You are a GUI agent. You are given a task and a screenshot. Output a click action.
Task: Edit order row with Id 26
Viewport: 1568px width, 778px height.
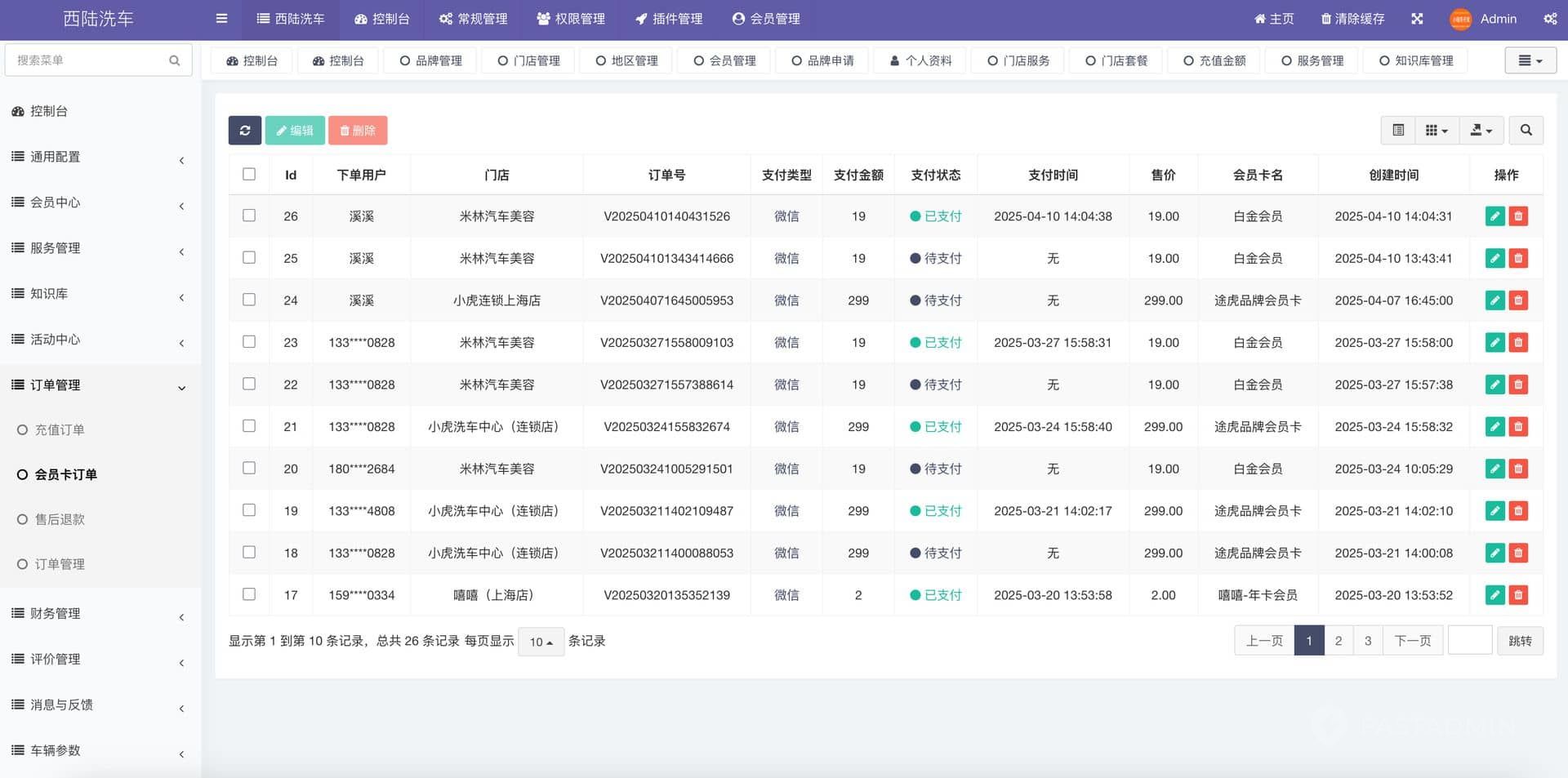pos(1494,216)
